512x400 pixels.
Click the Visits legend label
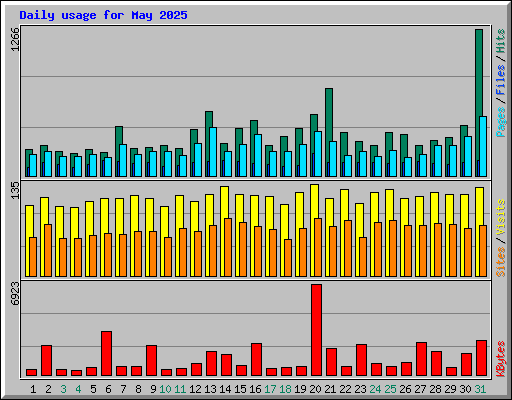501,218
